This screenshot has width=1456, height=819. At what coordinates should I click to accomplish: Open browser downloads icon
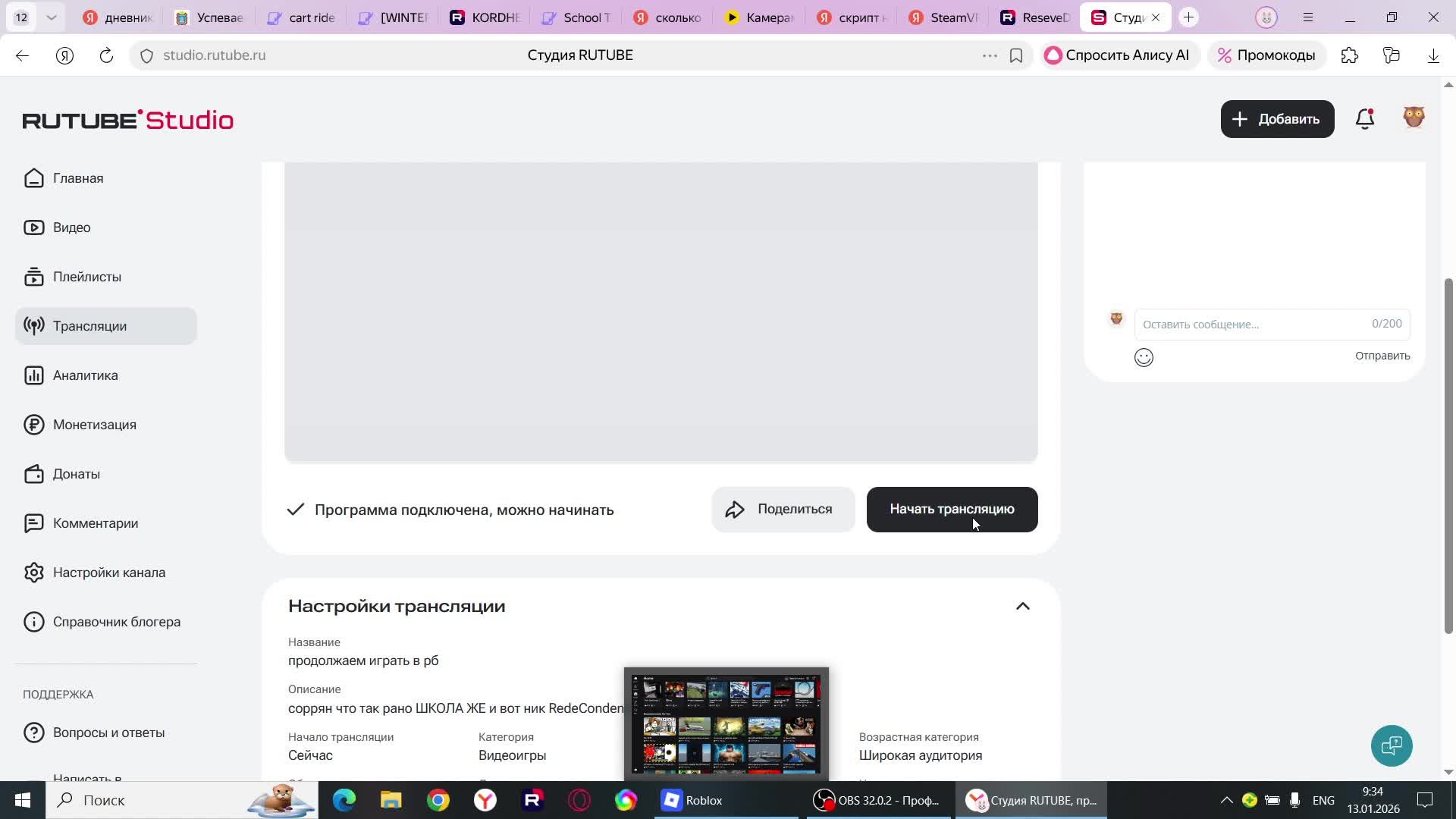[1432, 55]
